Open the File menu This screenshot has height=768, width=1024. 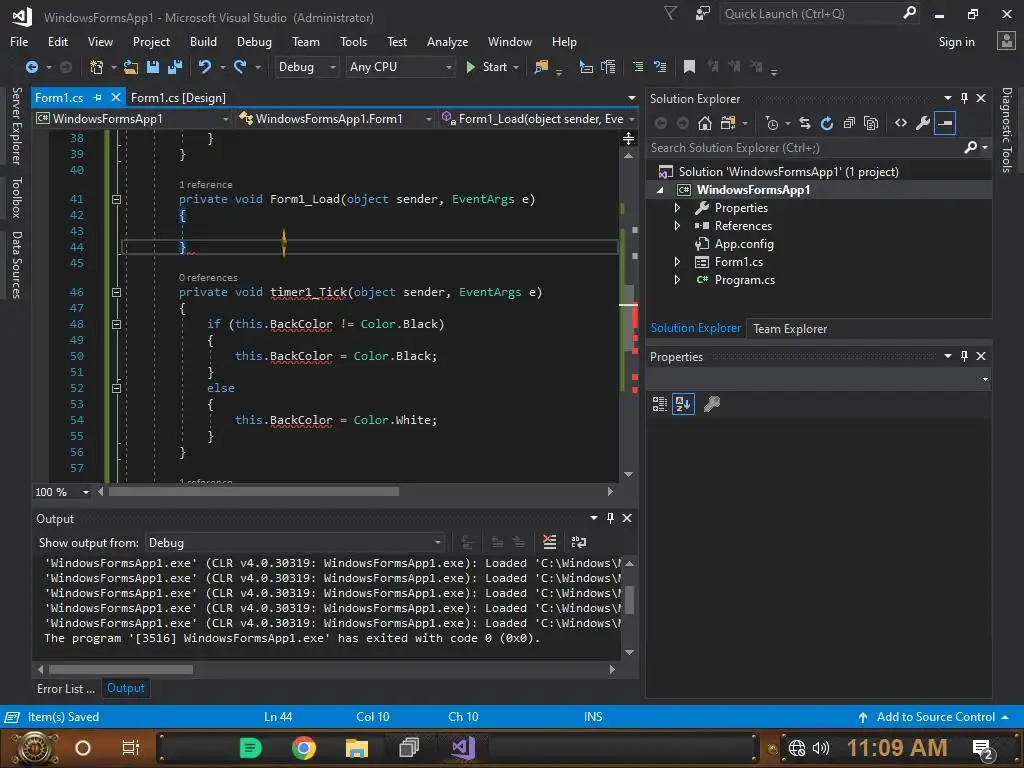(x=19, y=42)
